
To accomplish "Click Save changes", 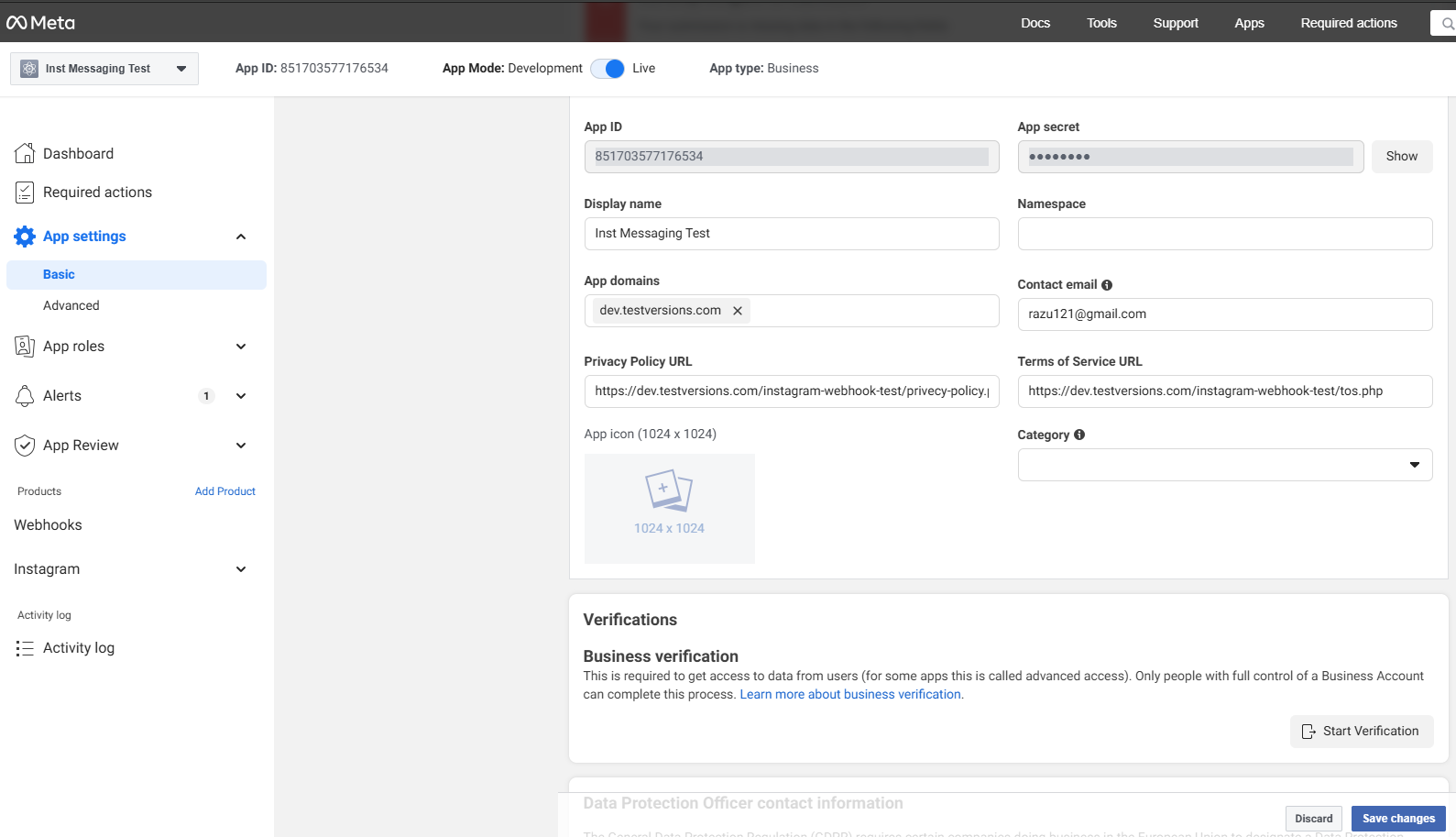I will [x=1398, y=819].
